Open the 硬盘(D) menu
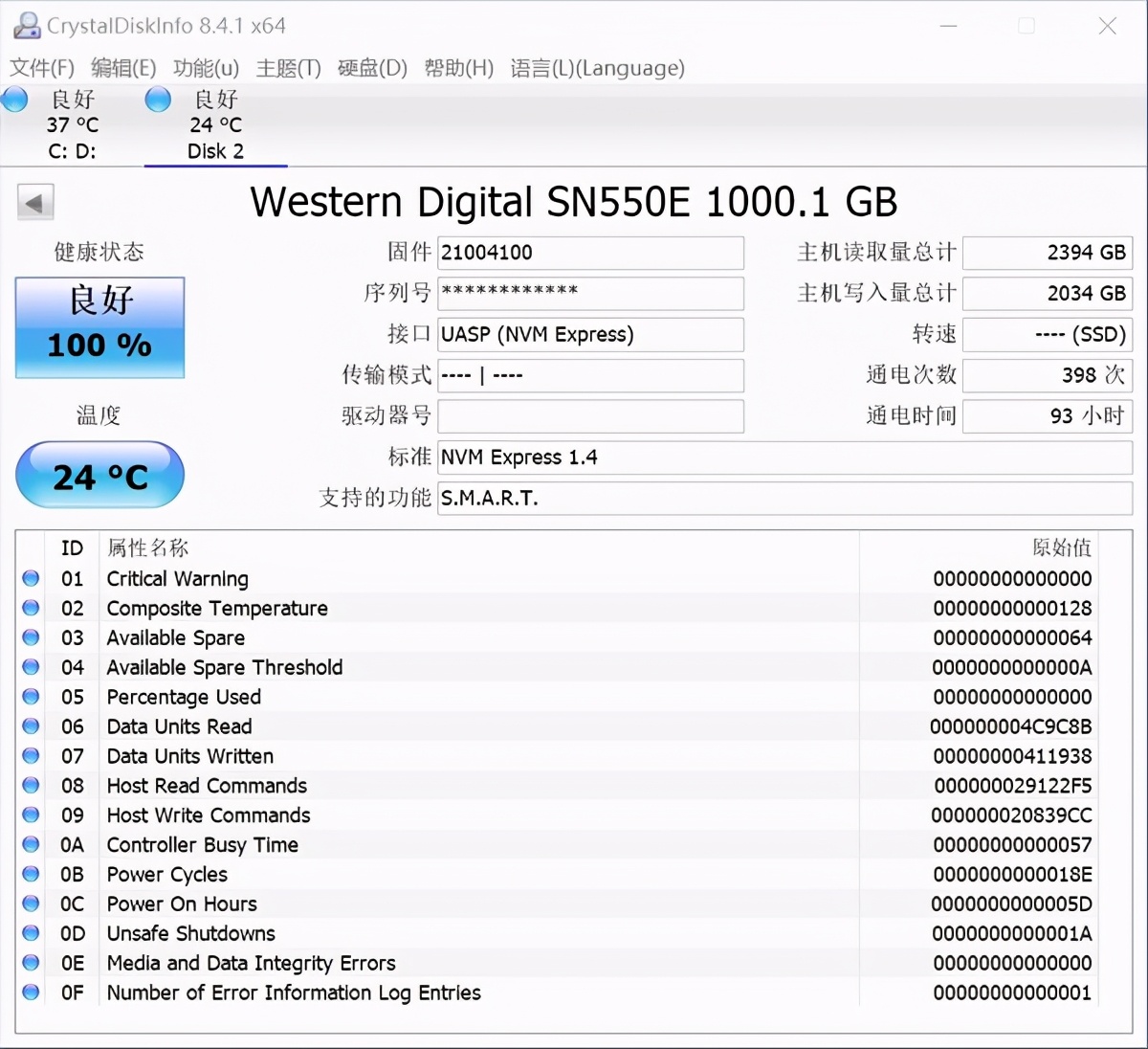The width and height of the screenshot is (1148, 1049). (372, 68)
